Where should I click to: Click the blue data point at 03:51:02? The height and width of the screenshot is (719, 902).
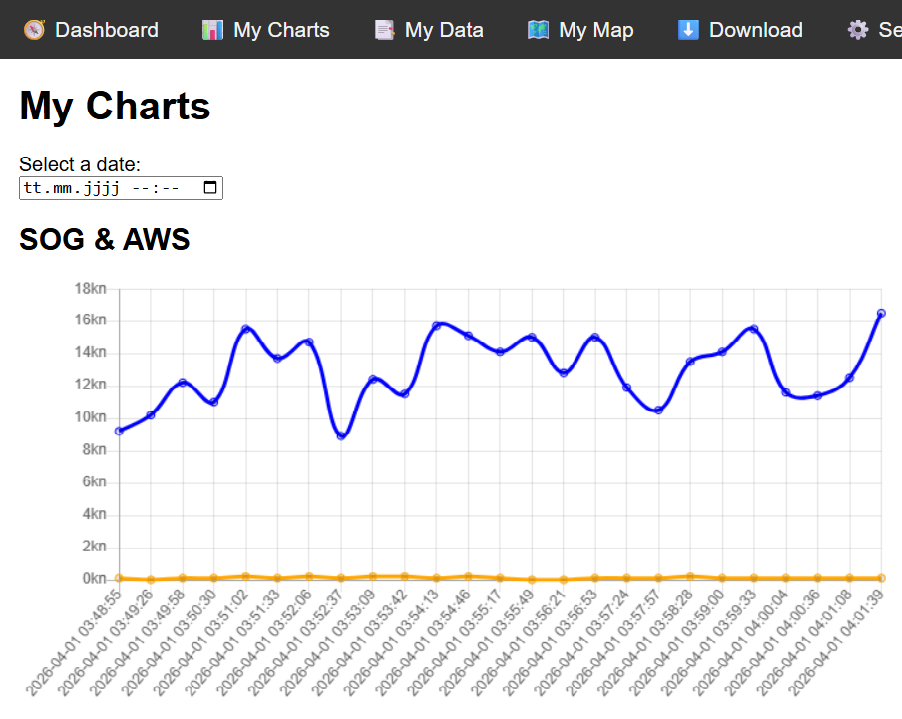pos(246,329)
